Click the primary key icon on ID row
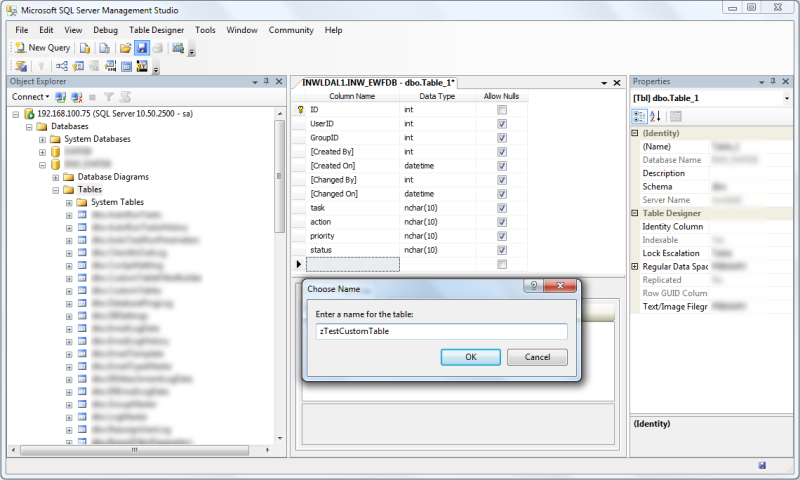The height and width of the screenshot is (480, 800). (300, 110)
